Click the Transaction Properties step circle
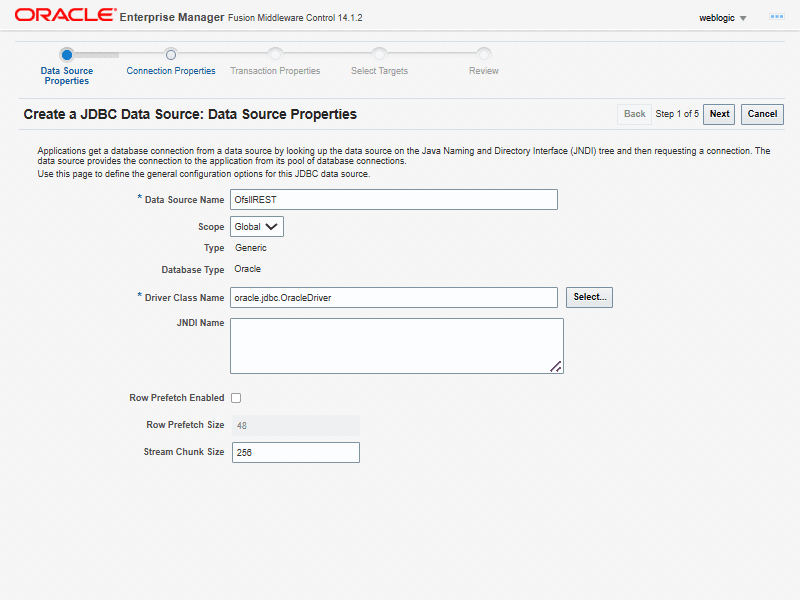This screenshot has width=800, height=600. [275, 55]
